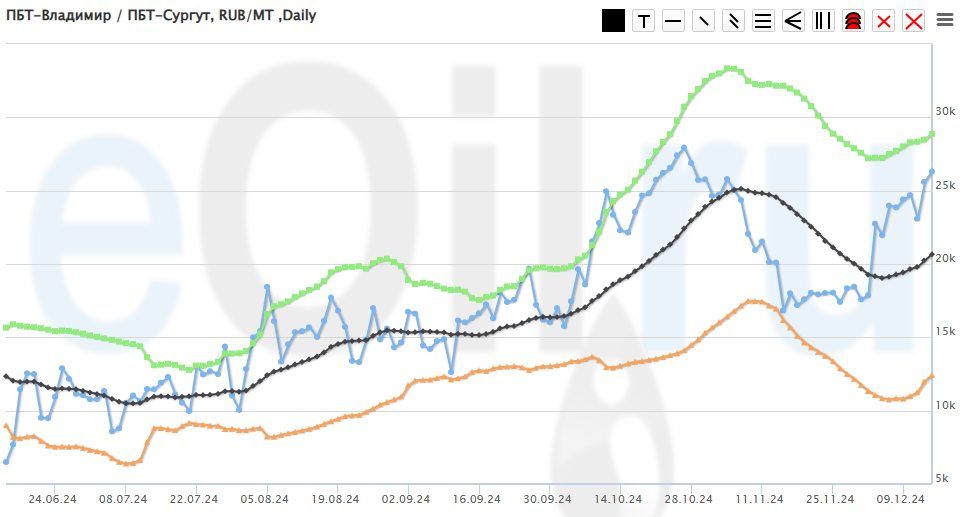Select the fan lines drawing tool

tap(793, 21)
